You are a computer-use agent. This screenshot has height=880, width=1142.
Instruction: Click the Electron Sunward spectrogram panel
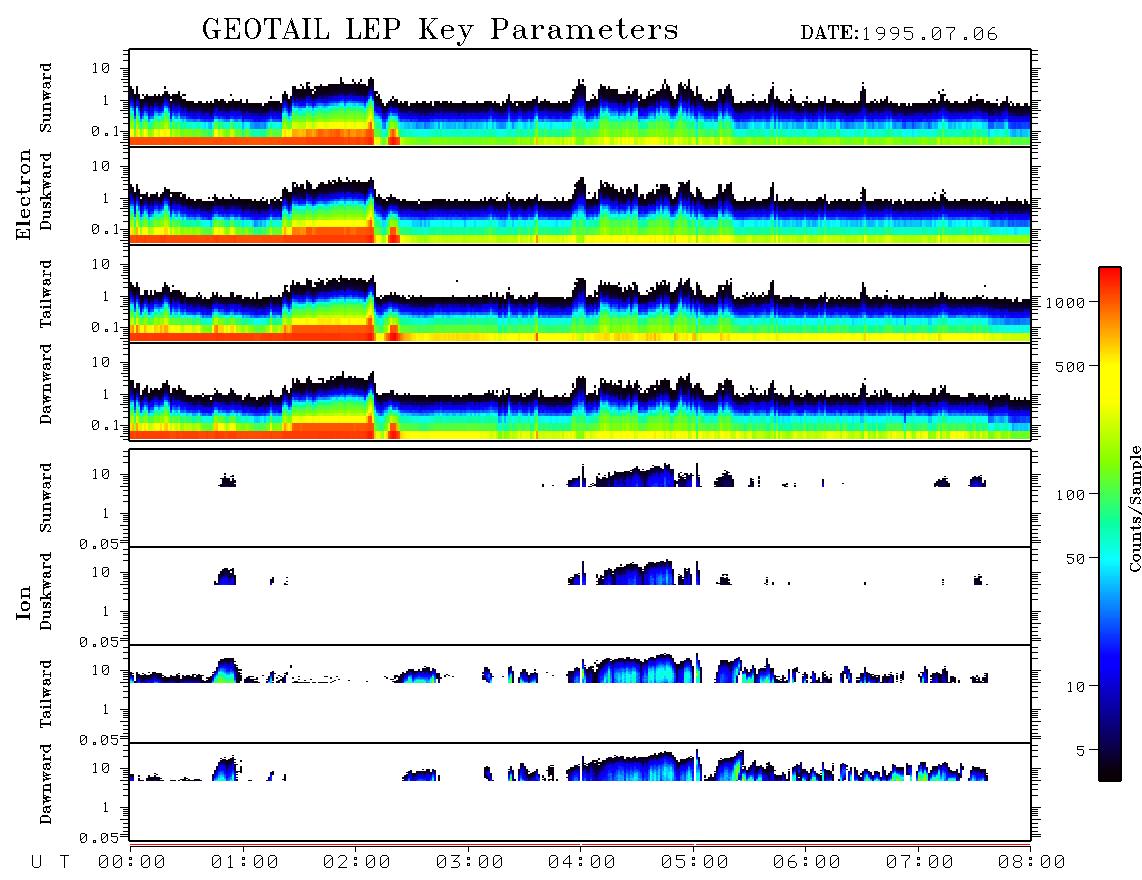(580, 98)
